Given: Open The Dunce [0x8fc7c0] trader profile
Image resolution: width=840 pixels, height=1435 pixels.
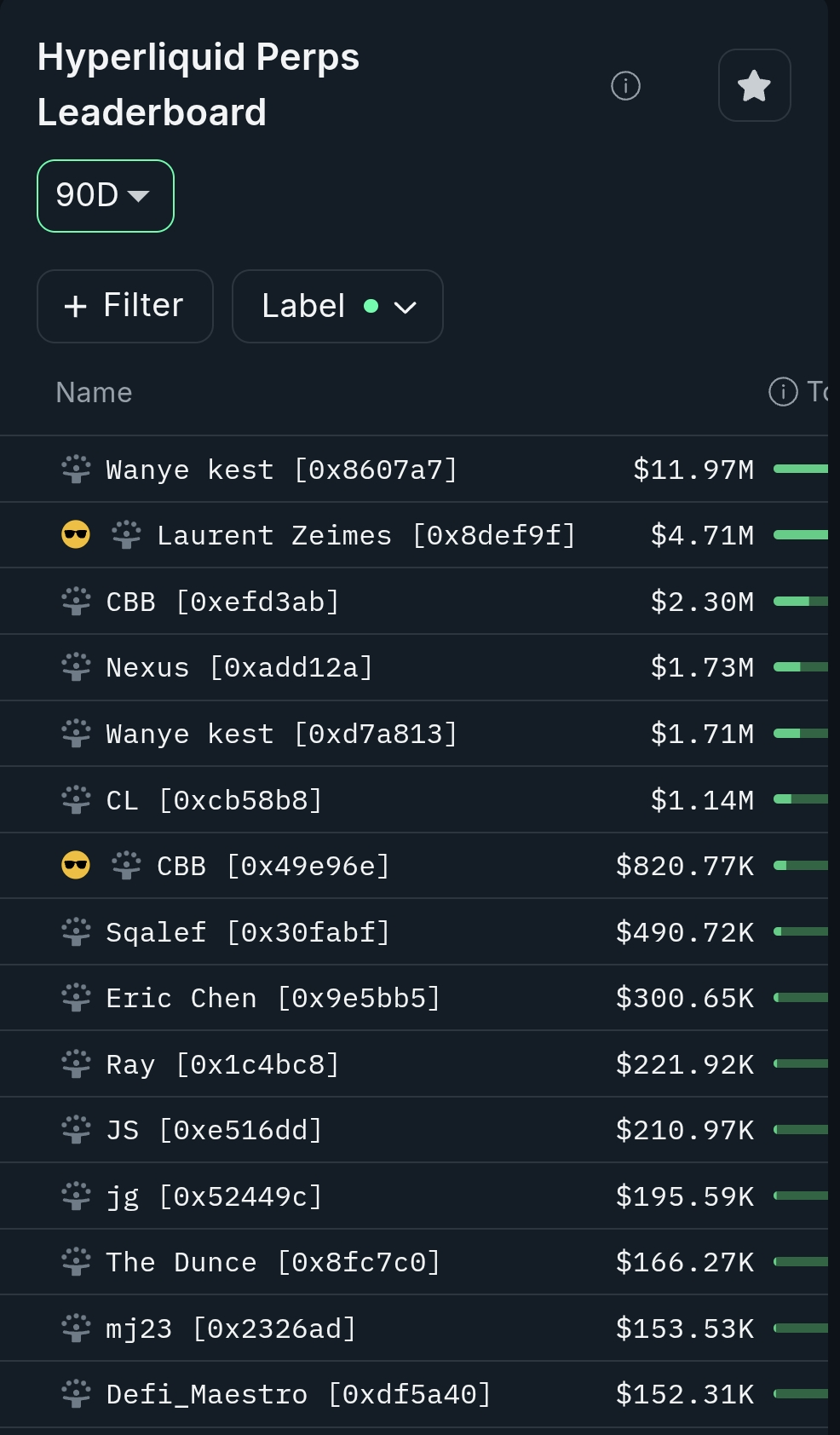Looking at the screenshot, I should 273,1262.
